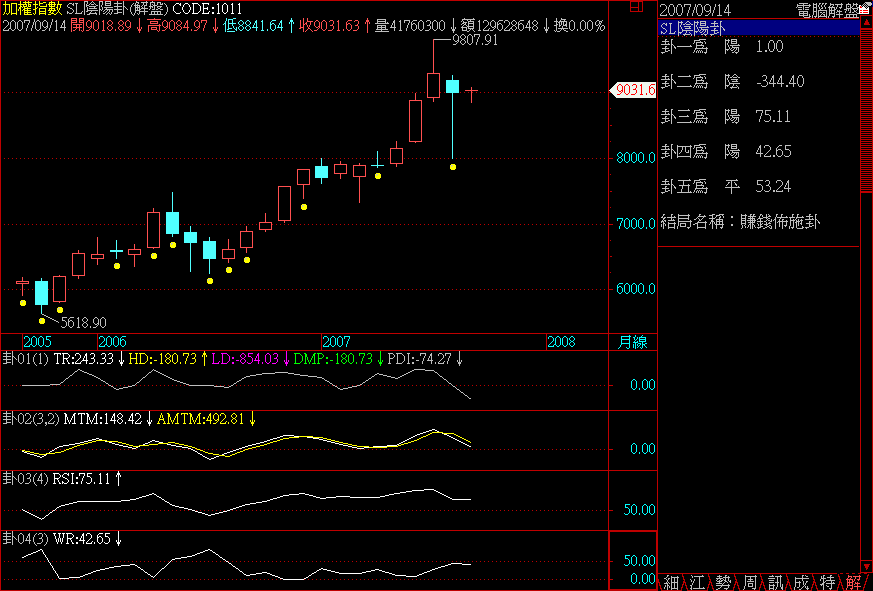Click the 加權指數 title label
The height and width of the screenshot is (591, 873).
pyautogui.click(x=31, y=9)
